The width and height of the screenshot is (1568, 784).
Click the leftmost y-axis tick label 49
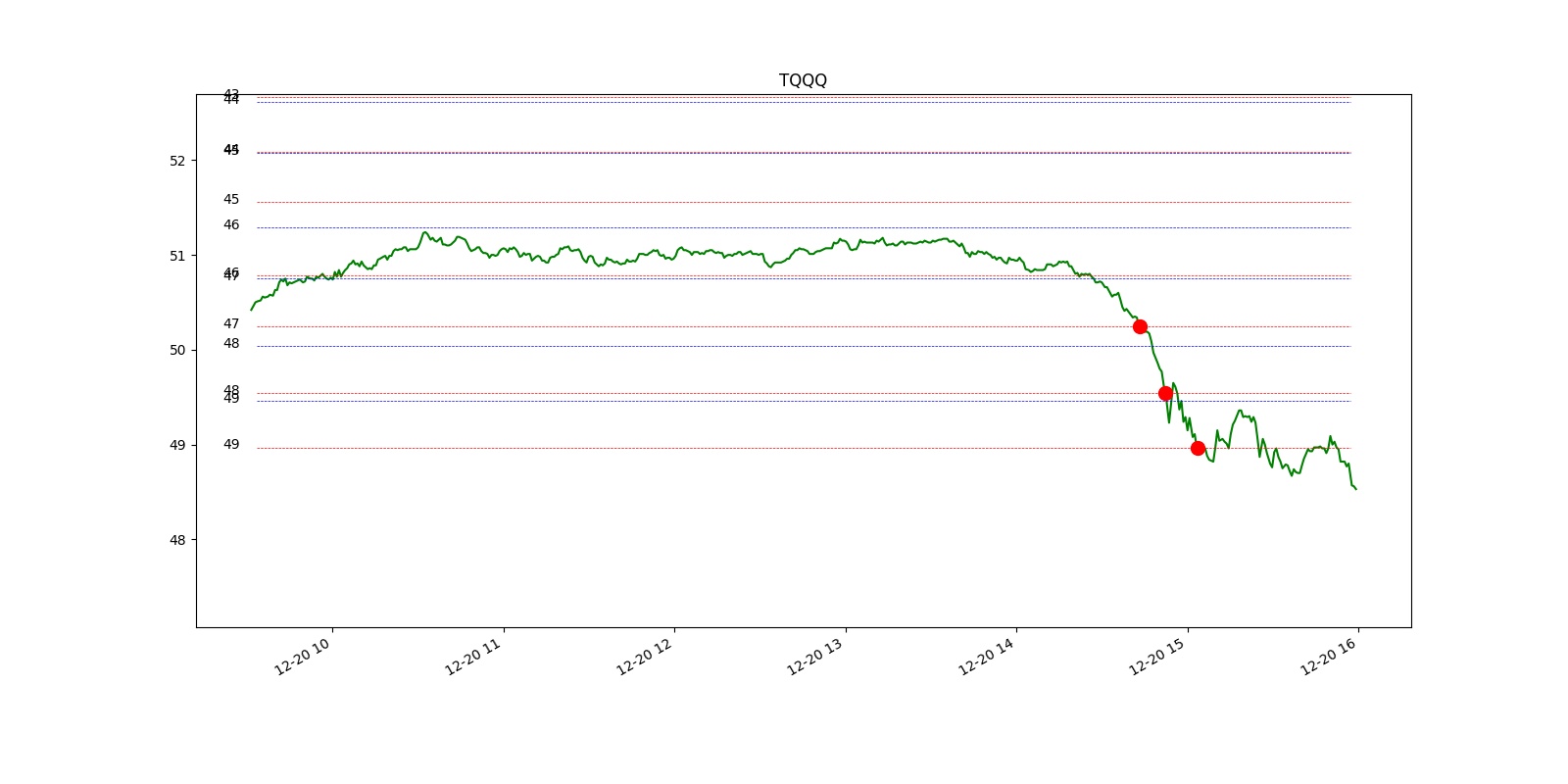(x=177, y=445)
